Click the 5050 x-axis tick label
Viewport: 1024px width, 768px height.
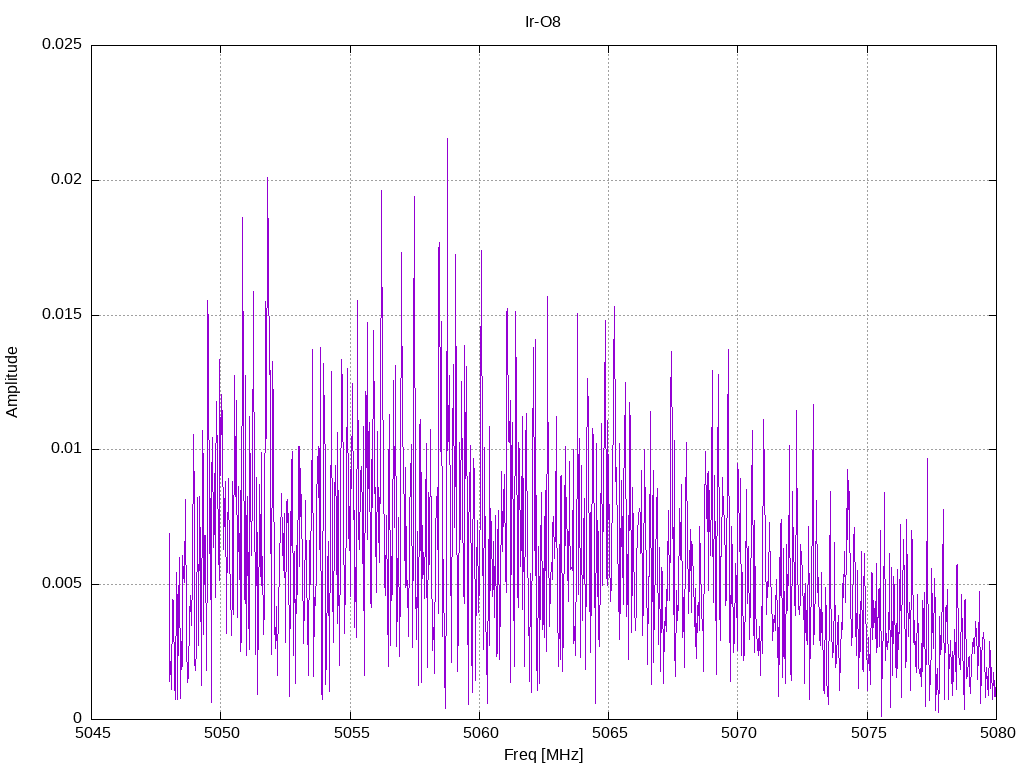tap(221, 732)
